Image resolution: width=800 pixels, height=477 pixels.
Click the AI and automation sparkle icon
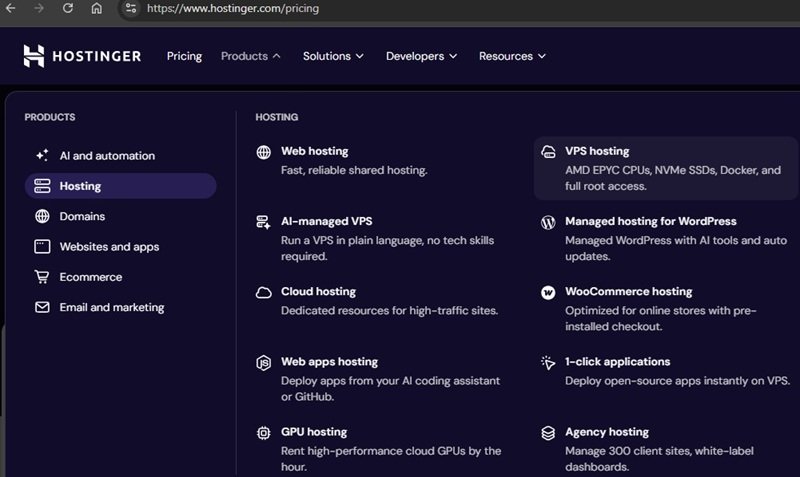click(x=42, y=155)
